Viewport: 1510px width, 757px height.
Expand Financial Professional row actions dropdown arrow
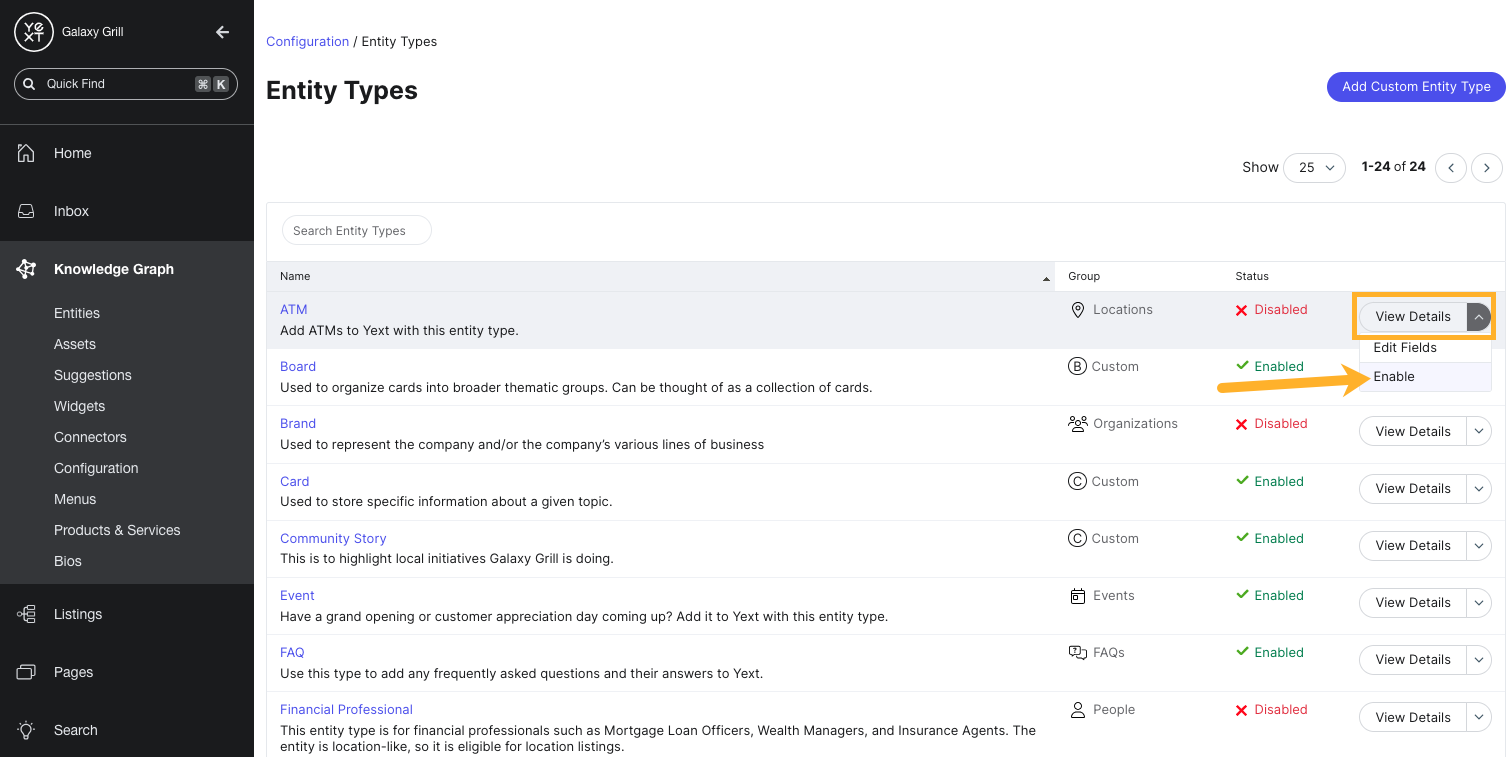click(x=1479, y=718)
